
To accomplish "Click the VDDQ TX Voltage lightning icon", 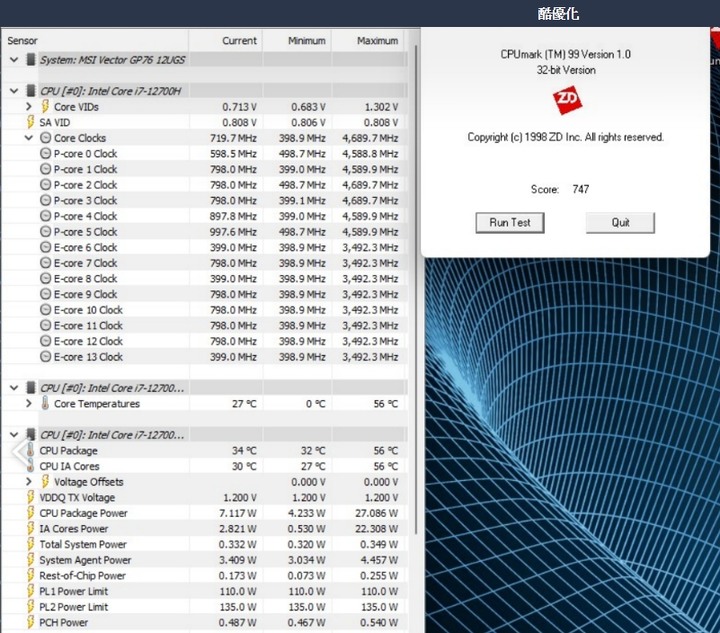I will (30, 497).
